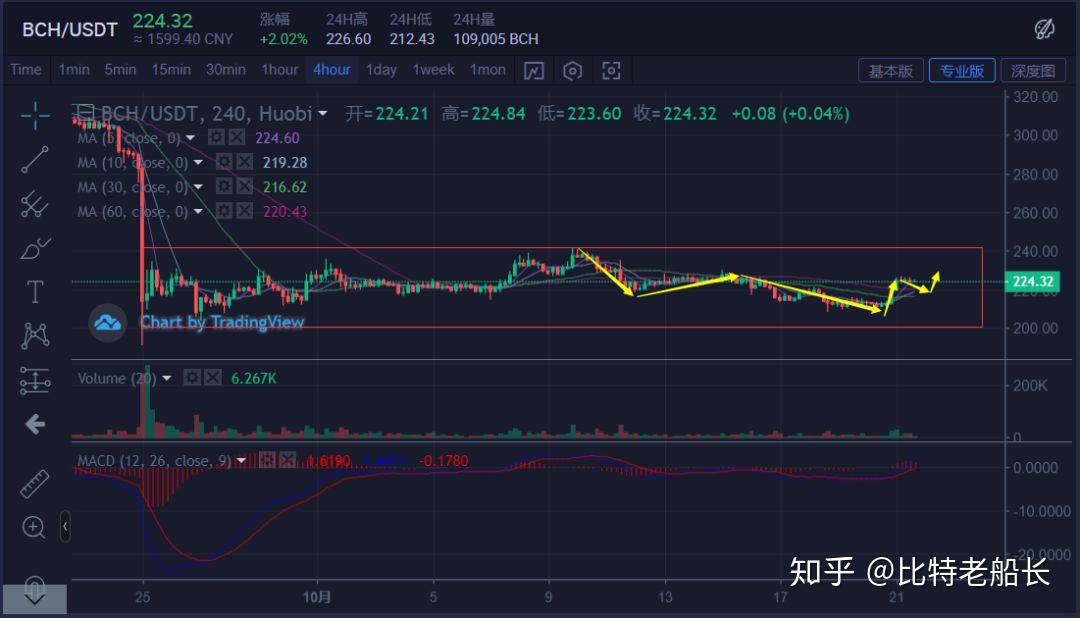1080x618 pixels.
Task: Click the BCH/USDT pair name header
Action: 70,30
